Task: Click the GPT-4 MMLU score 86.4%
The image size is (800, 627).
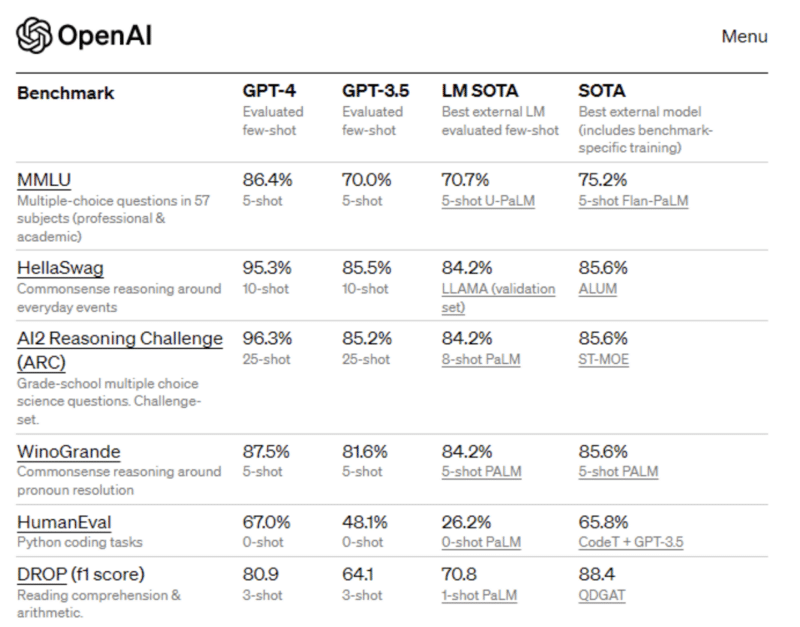Action: click(268, 180)
